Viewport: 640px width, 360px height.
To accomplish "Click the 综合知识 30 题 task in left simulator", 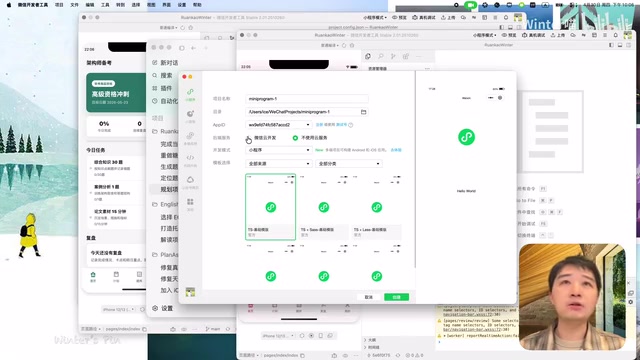I will pos(116,167).
